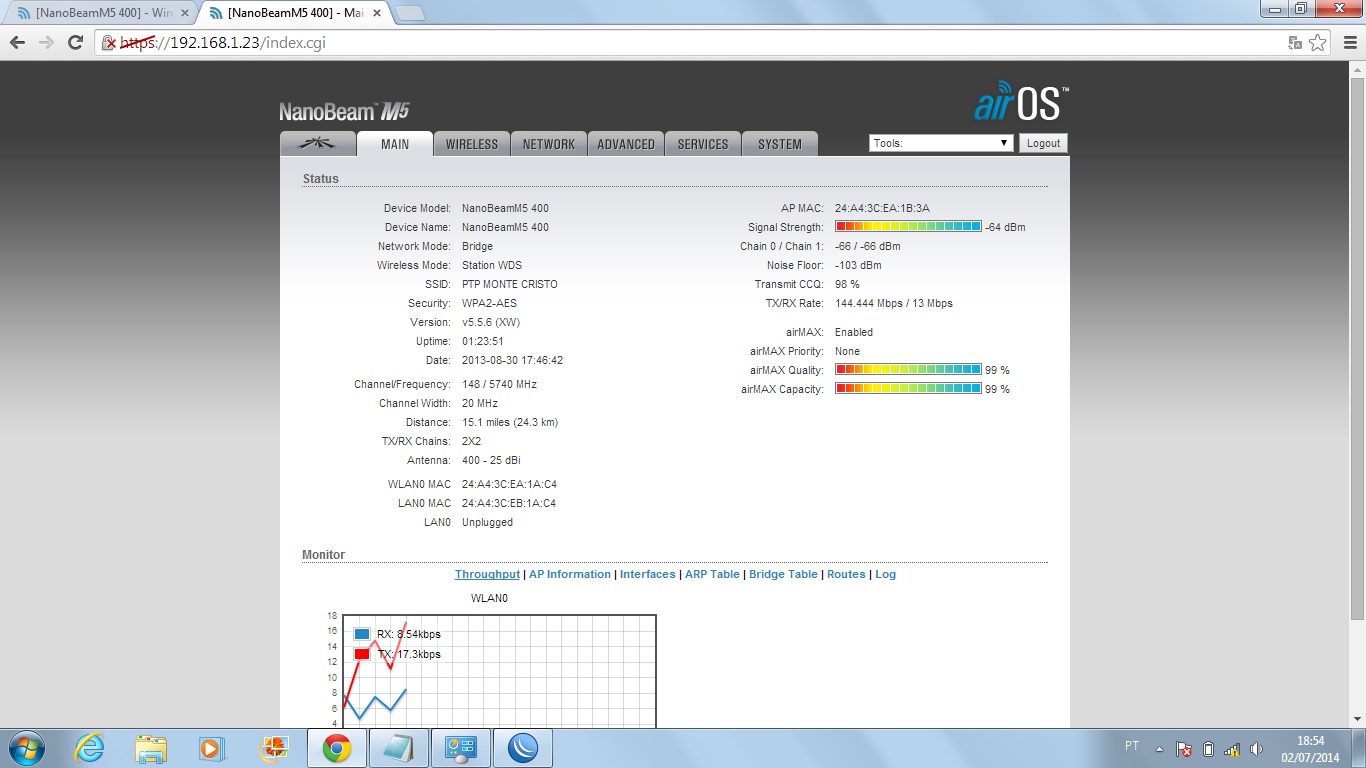Open the orange flower photo app on taskbar
Screen dimensions: 1366x768
point(273,748)
